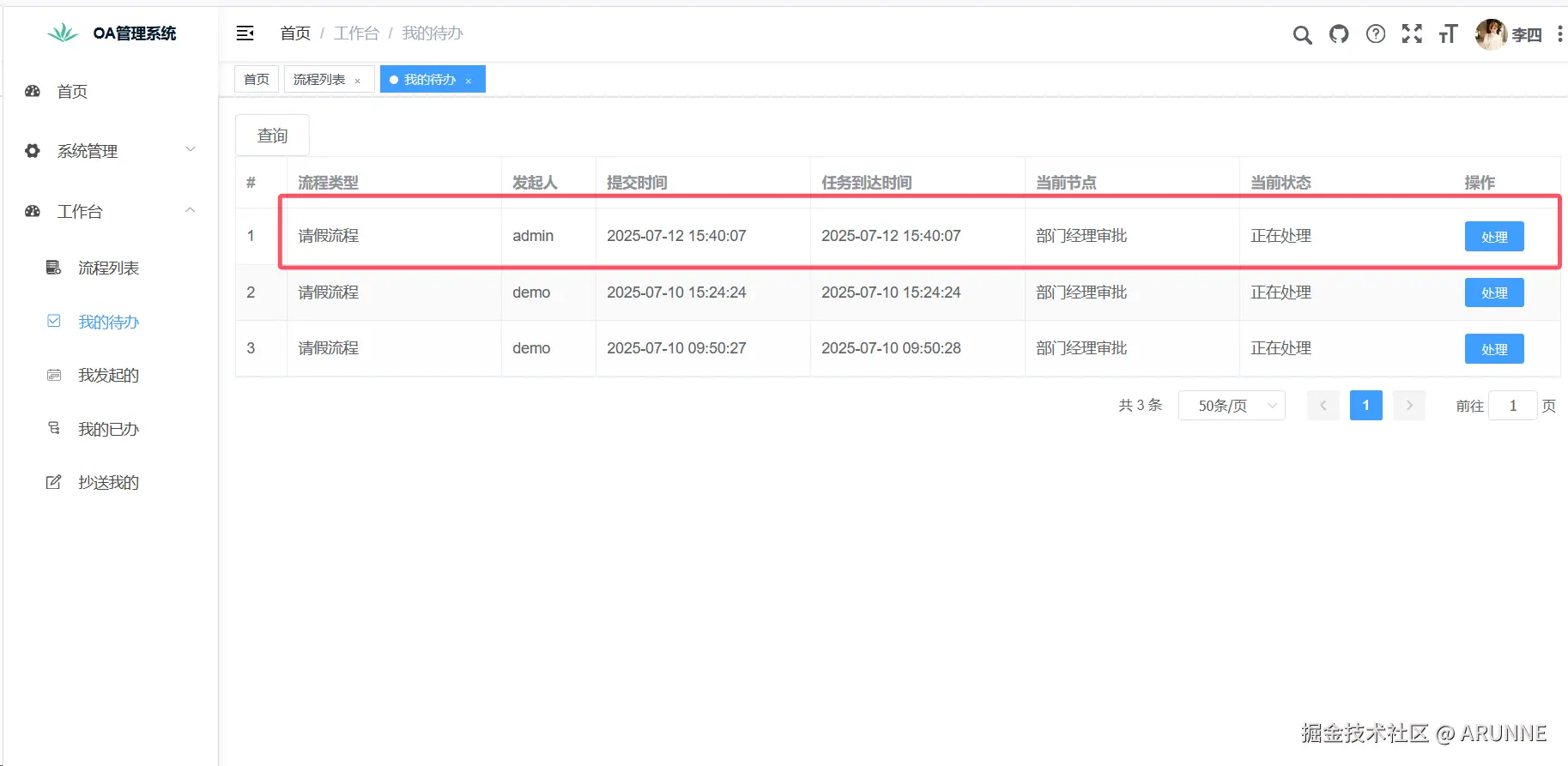Select page 1 in pagination

(x=1366, y=406)
